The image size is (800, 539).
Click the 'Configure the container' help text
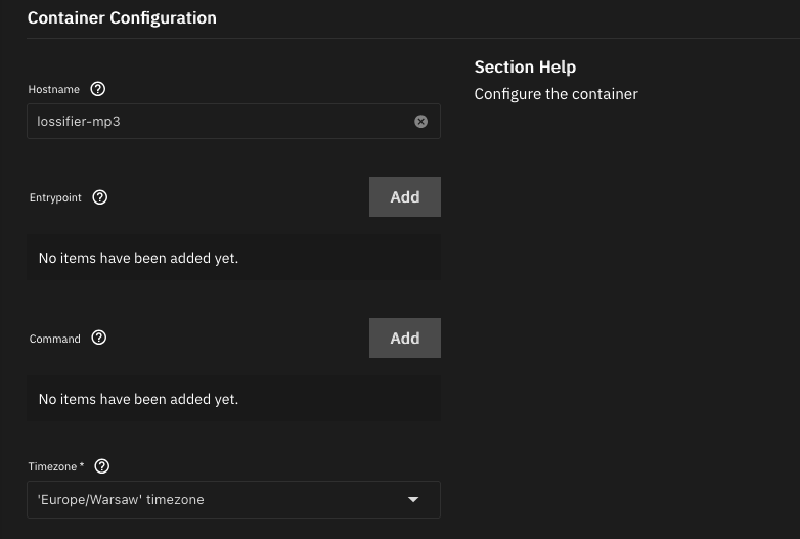pyautogui.click(x=555, y=94)
